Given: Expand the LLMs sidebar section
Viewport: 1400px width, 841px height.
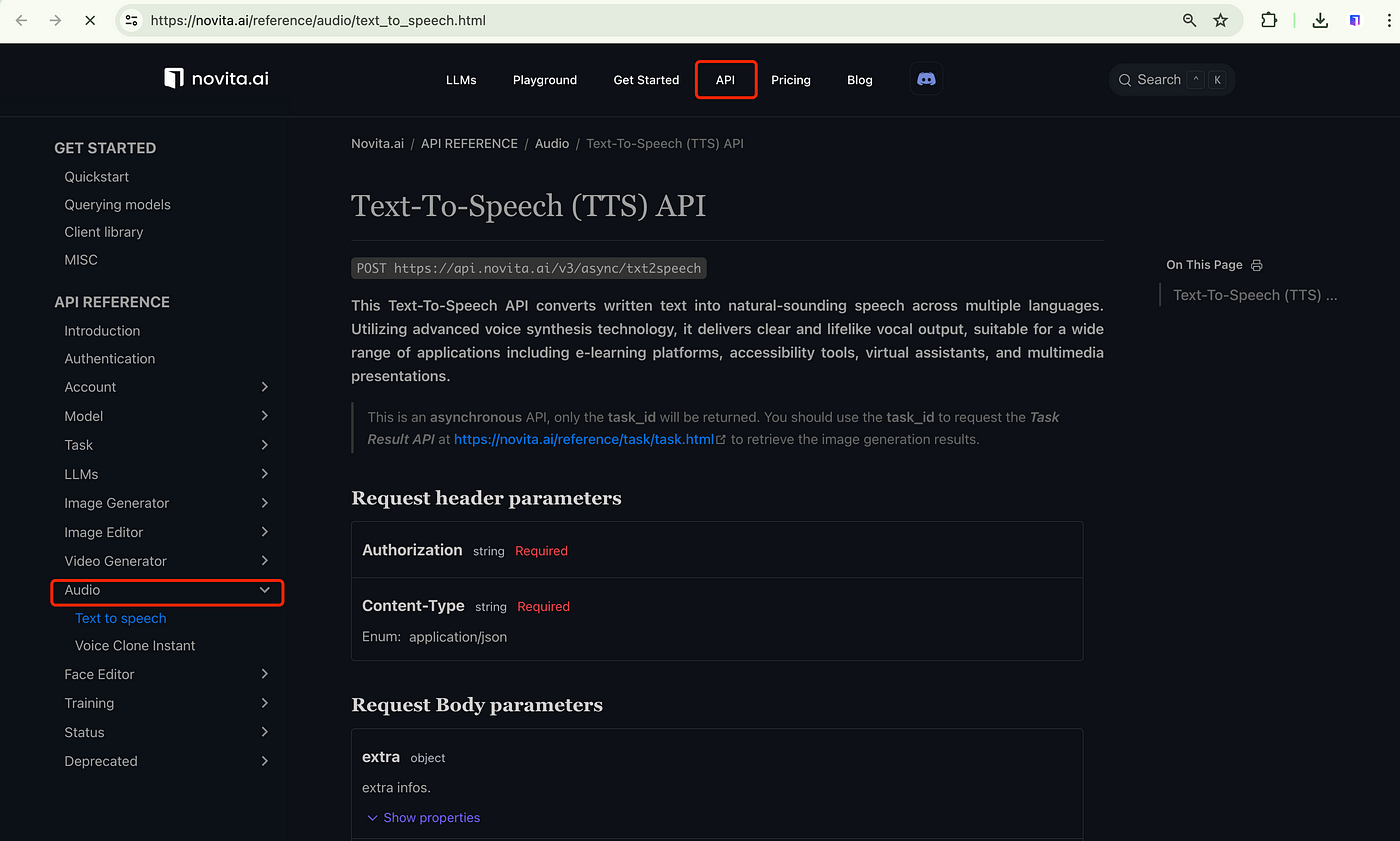Looking at the screenshot, I should 264,474.
